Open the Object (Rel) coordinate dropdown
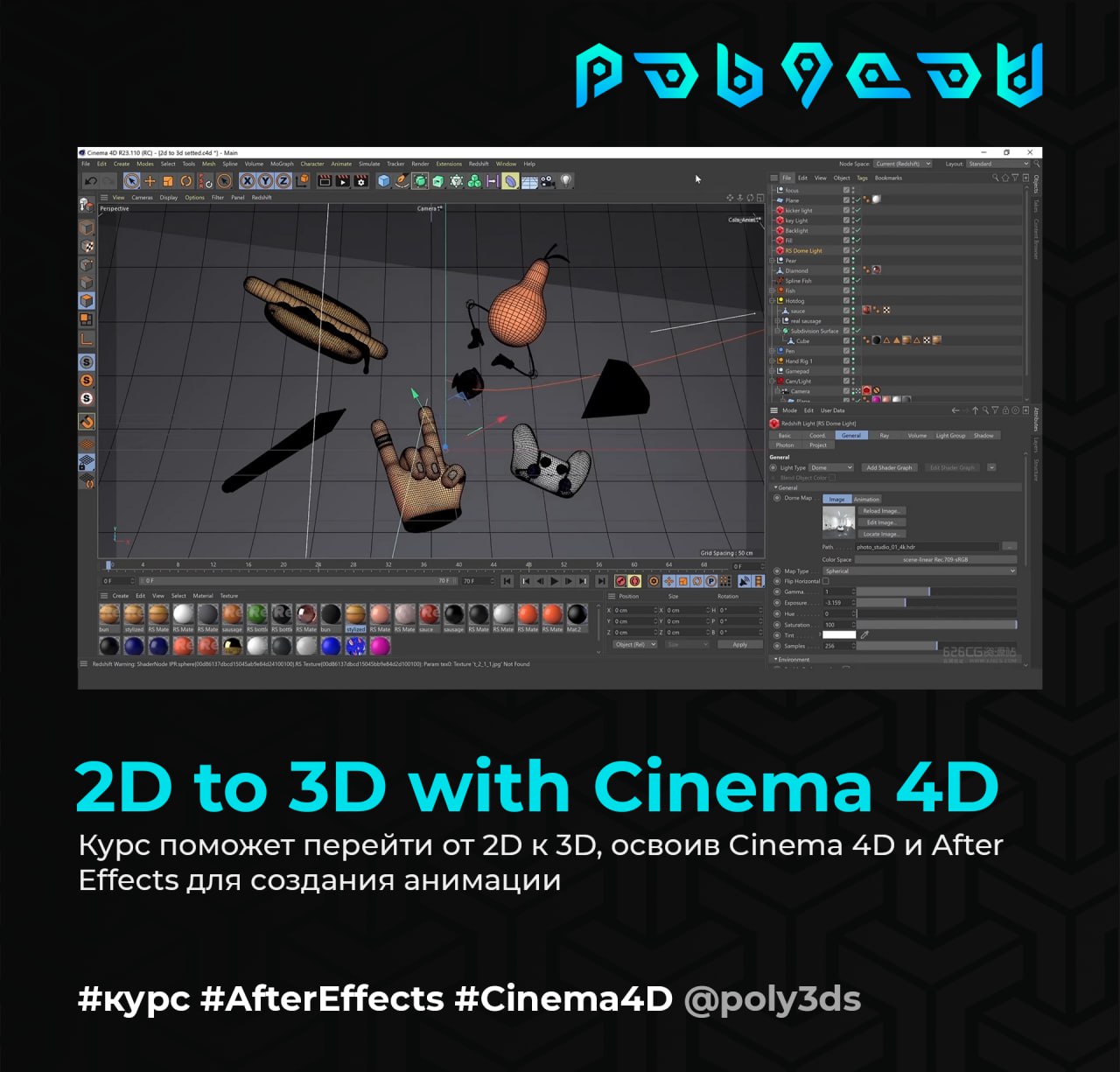The image size is (1120, 1072). (634, 644)
